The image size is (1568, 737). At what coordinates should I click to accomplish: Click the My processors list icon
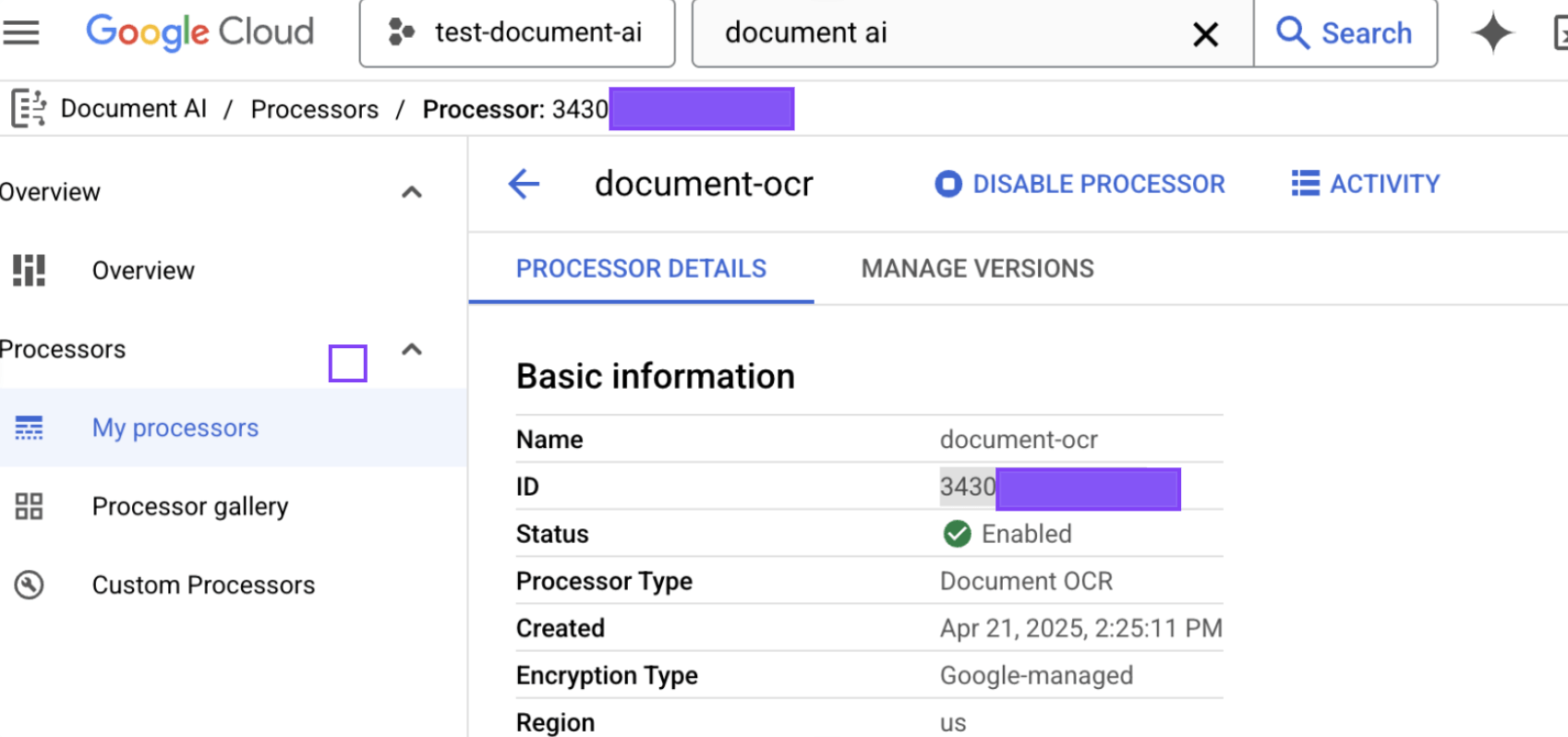[x=29, y=428]
